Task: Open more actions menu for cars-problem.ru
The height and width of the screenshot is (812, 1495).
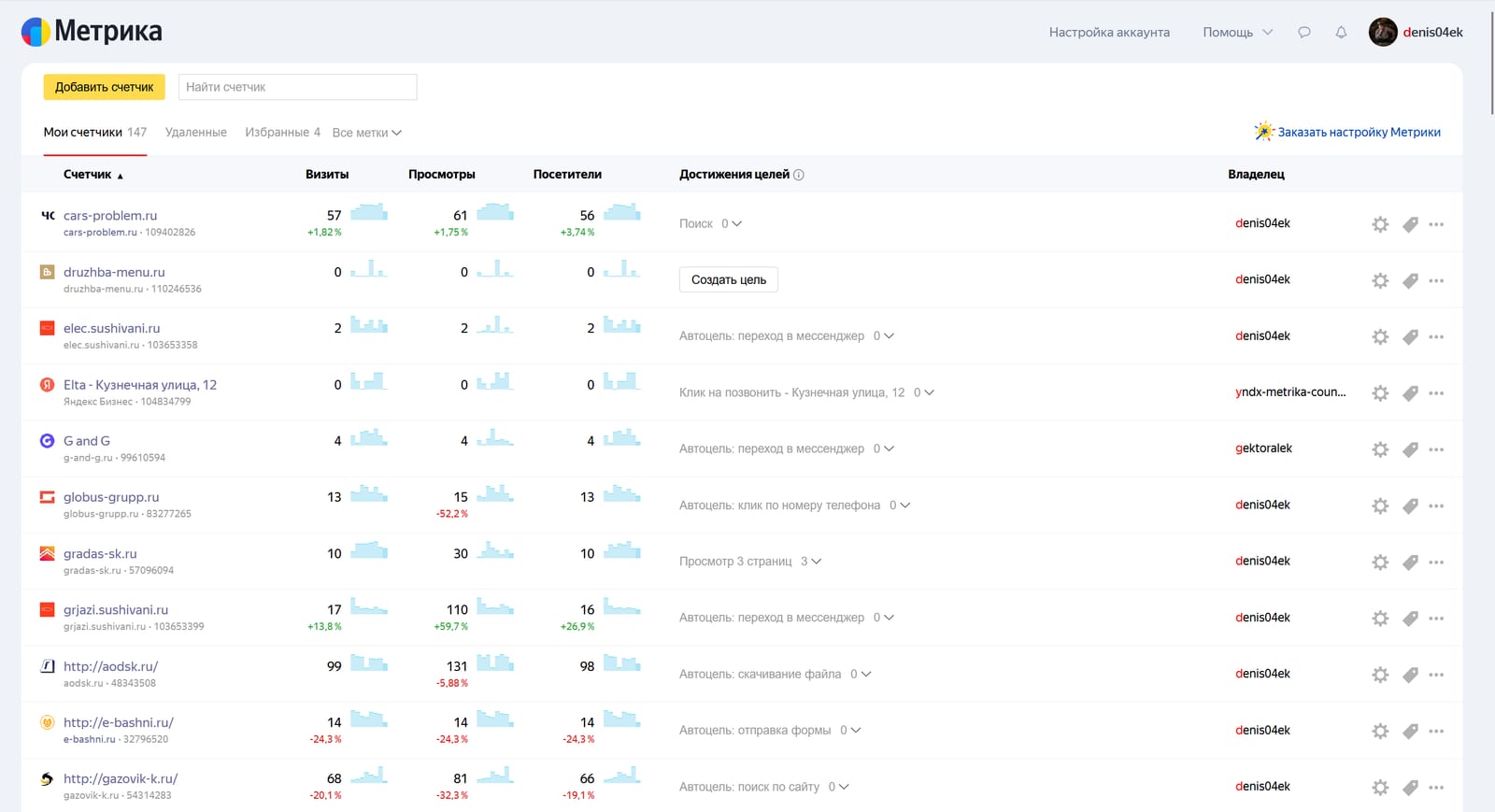Action: (1437, 224)
